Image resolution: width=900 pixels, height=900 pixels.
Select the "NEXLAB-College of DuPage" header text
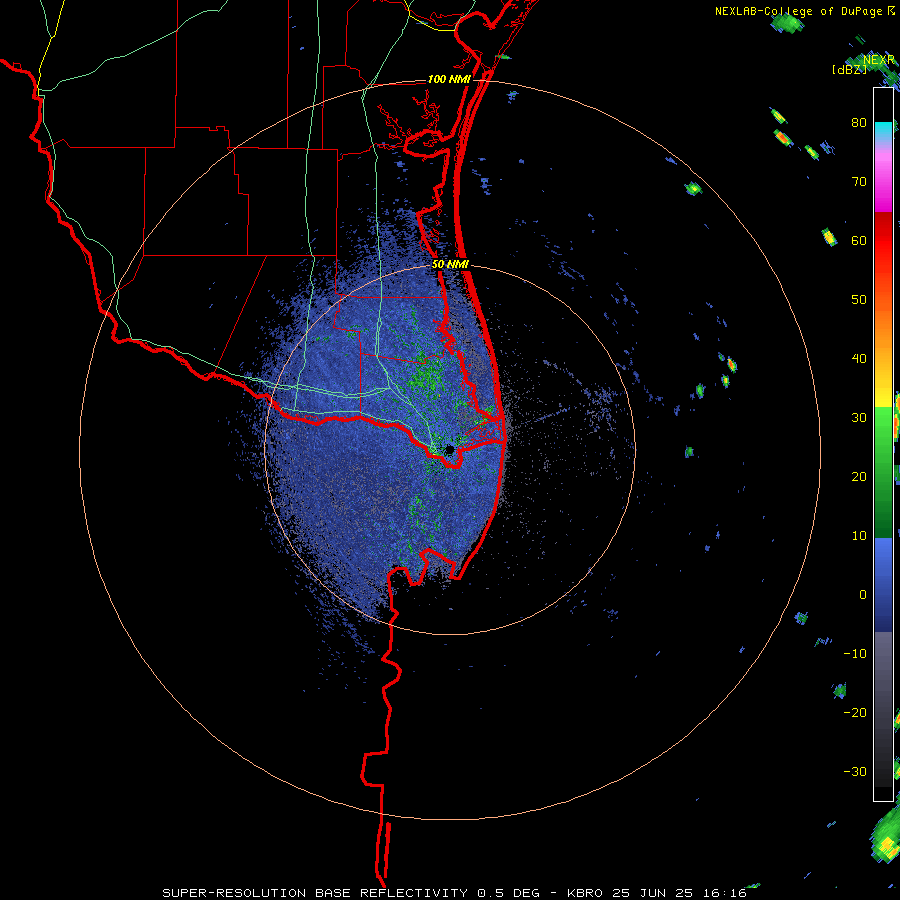[x=798, y=11]
